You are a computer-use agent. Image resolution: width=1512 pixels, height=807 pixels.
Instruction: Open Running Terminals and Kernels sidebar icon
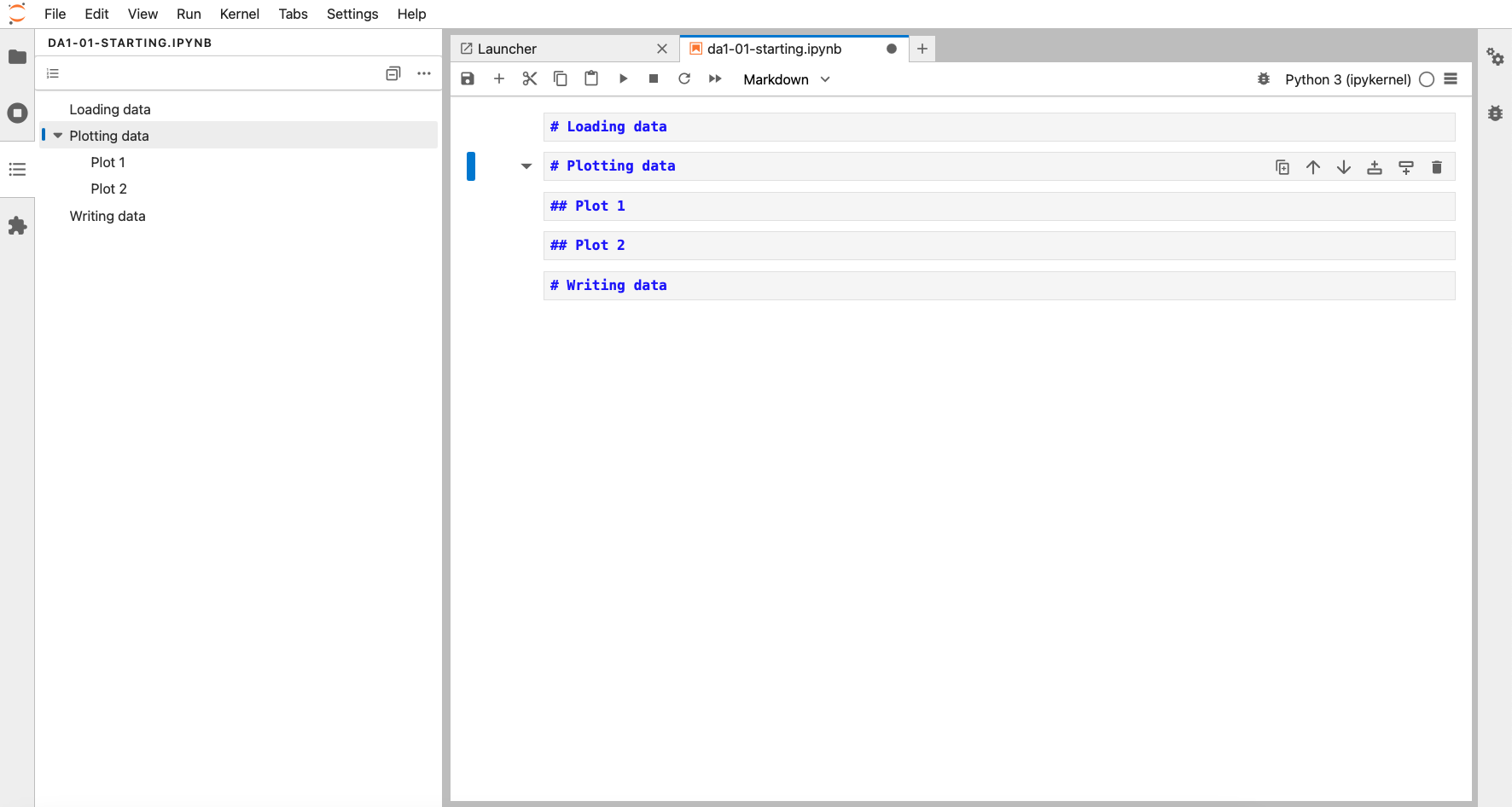[17, 113]
